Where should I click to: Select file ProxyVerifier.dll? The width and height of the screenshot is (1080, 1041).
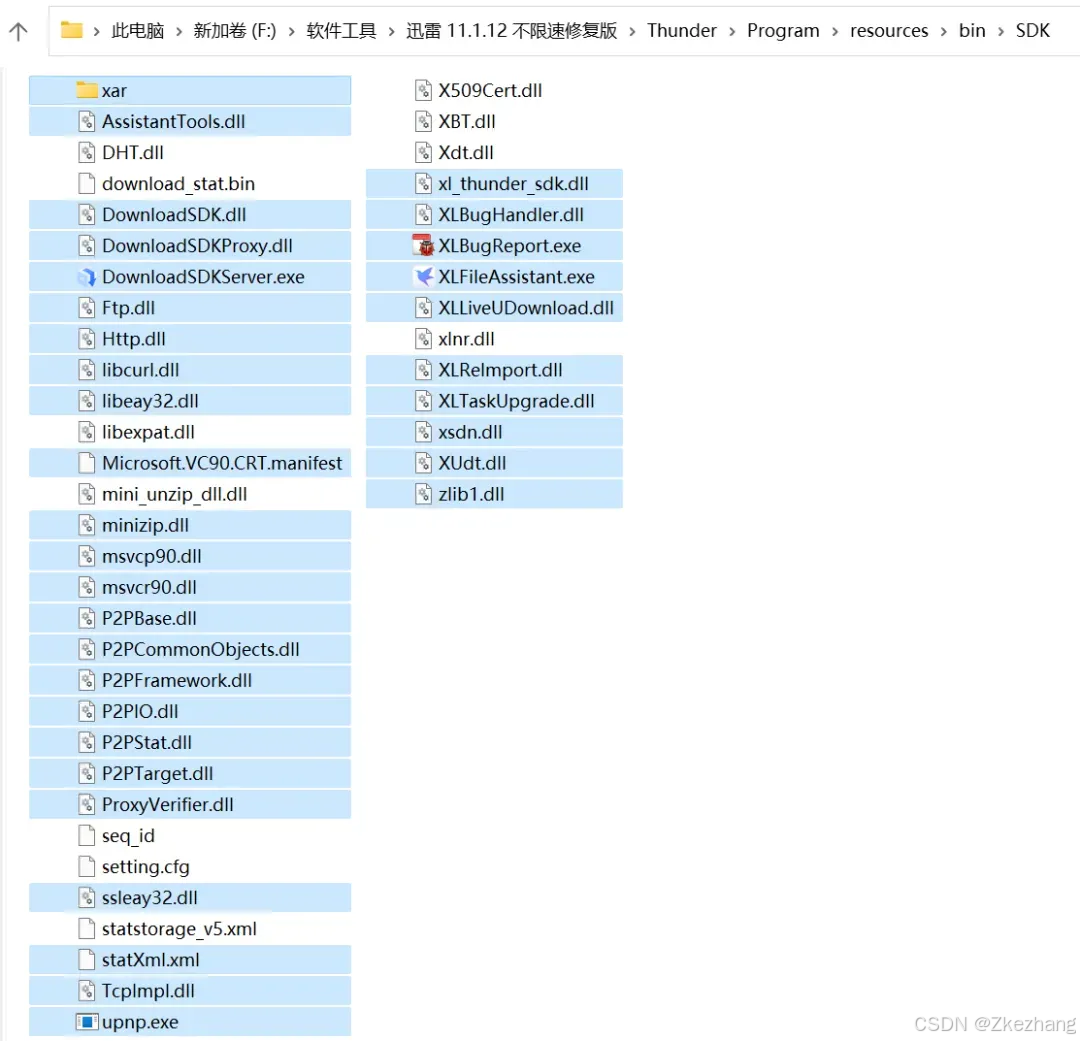point(190,805)
